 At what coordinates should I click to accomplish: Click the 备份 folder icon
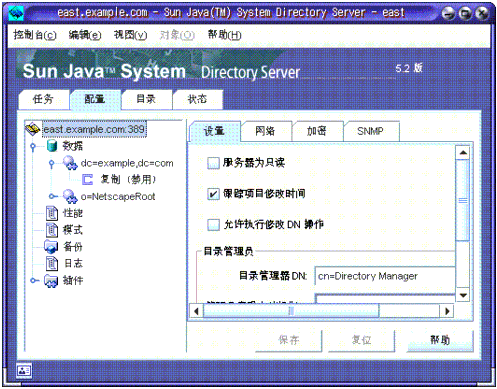51,247
